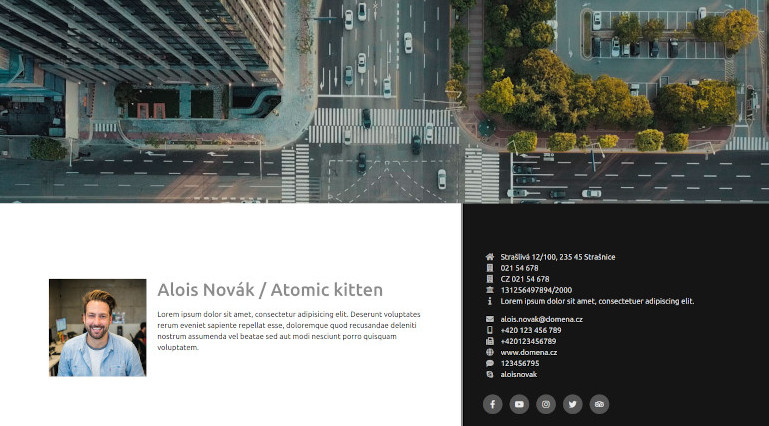Click the Skype icon beside aloisnovak
The height and width of the screenshot is (426, 769).
pos(490,374)
